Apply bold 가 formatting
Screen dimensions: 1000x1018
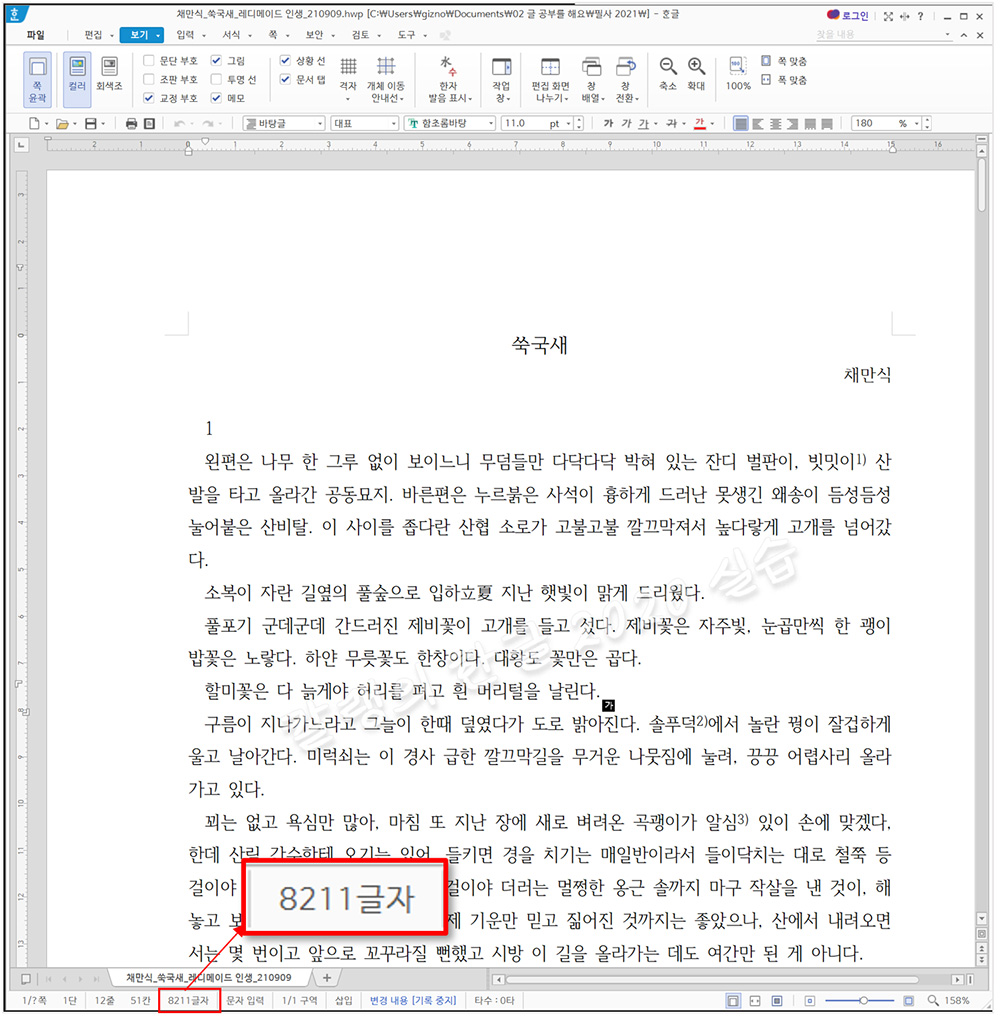[x=608, y=123]
